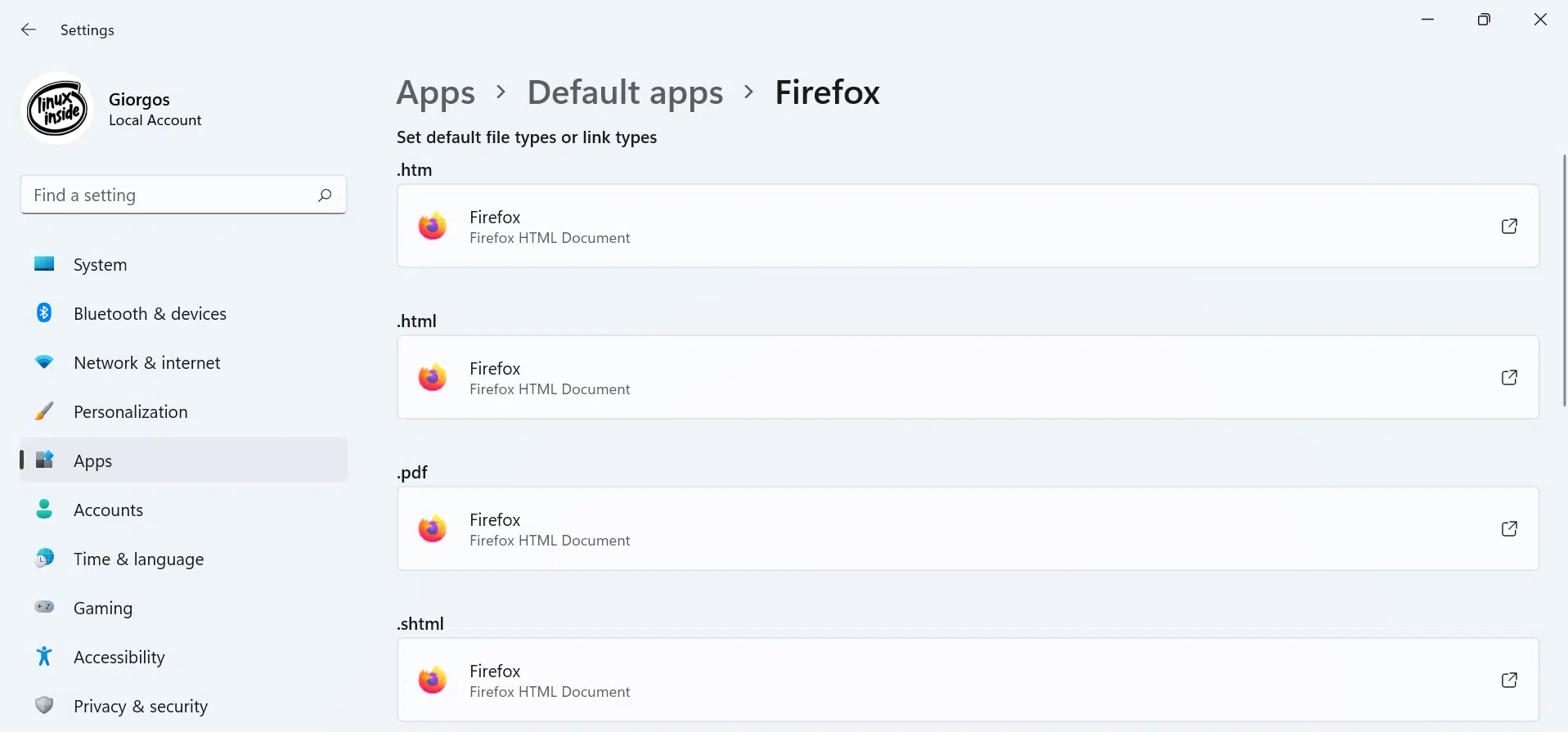
Task: Open external link icon for .htm
Action: coord(1509,226)
